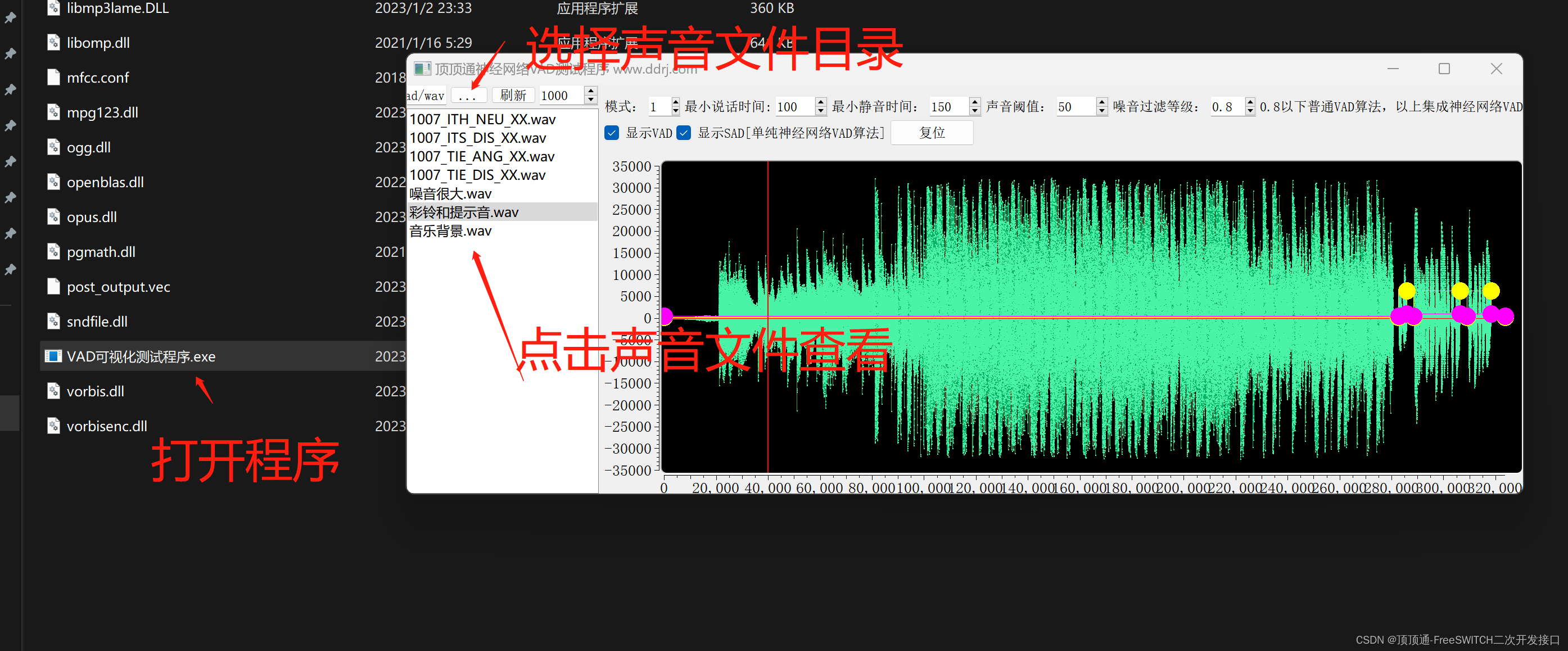Select the libmp3lame.DLL file icon

pos(53,8)
